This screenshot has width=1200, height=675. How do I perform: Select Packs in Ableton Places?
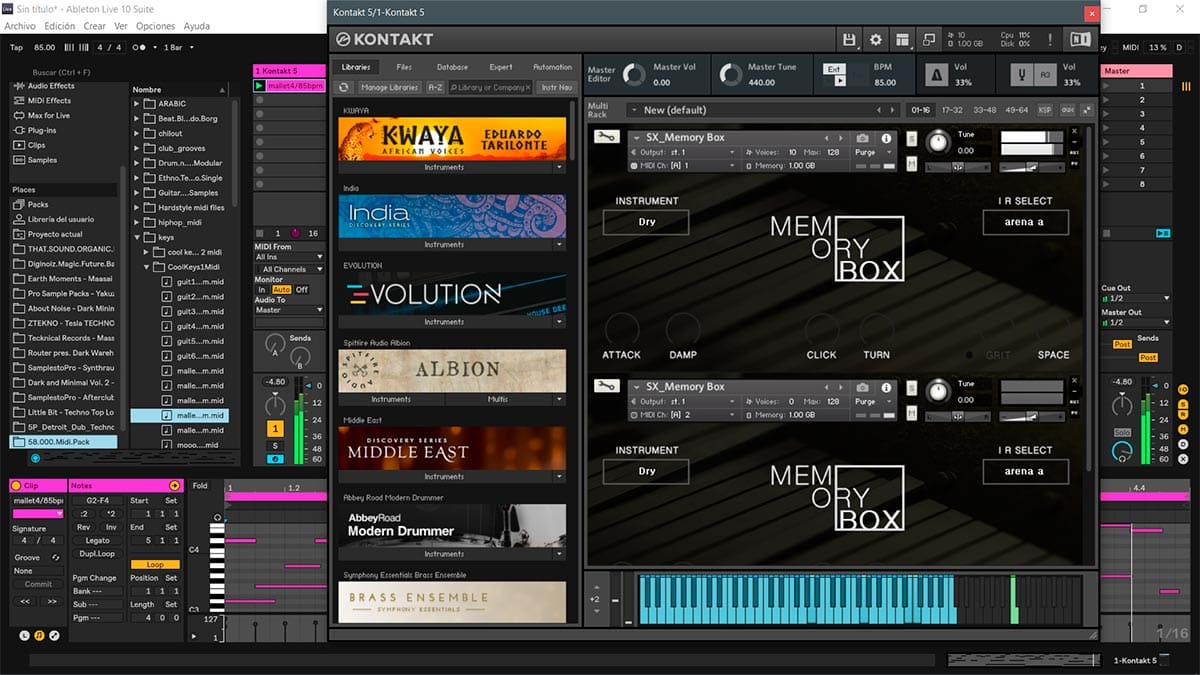point(38,204)
